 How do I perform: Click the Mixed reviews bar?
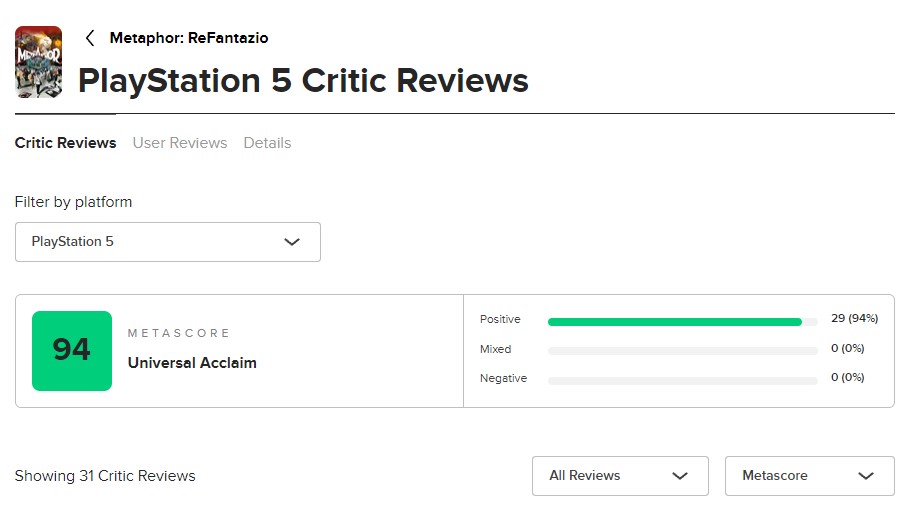tap(682, 351)
